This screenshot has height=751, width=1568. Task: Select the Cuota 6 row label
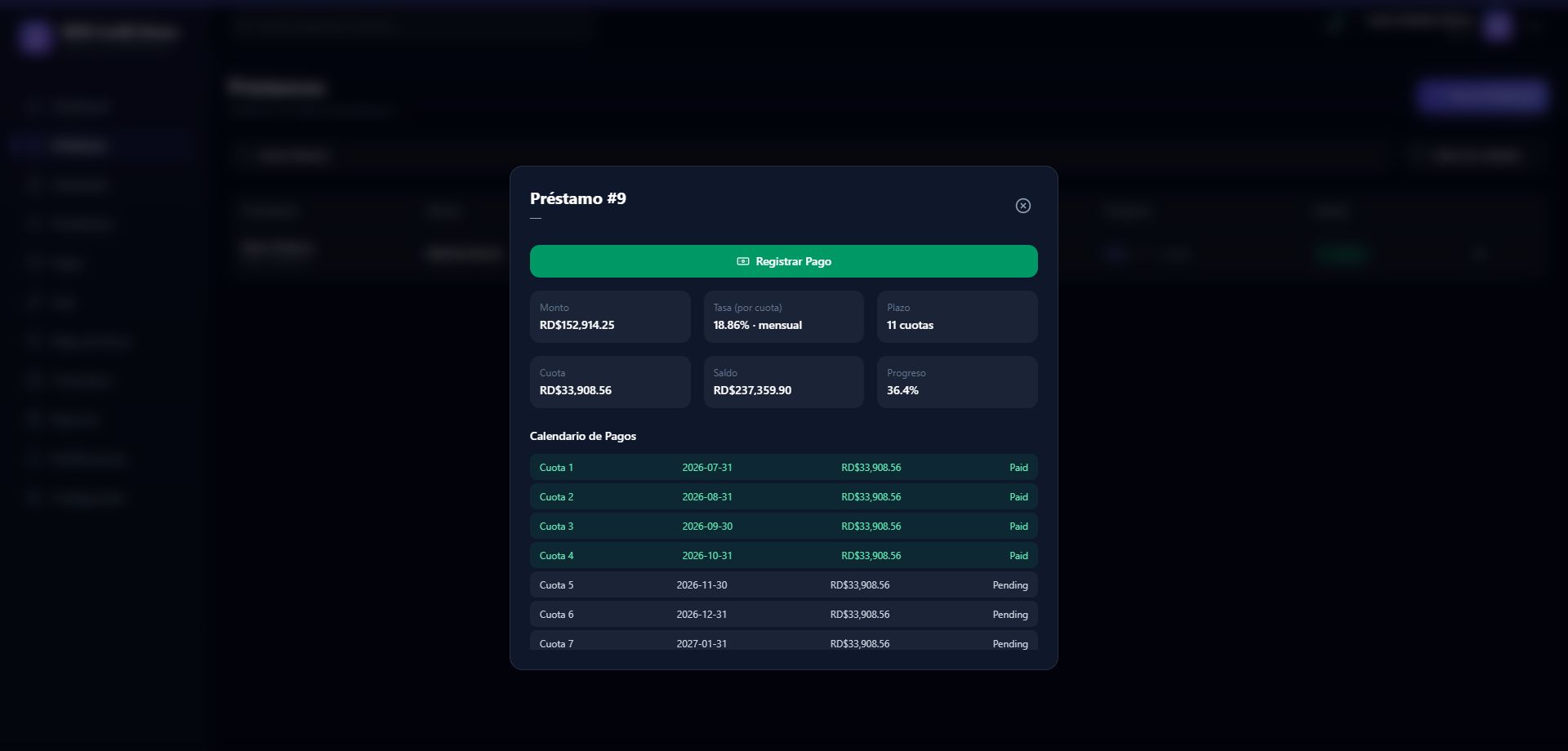(x=556, y=615)
